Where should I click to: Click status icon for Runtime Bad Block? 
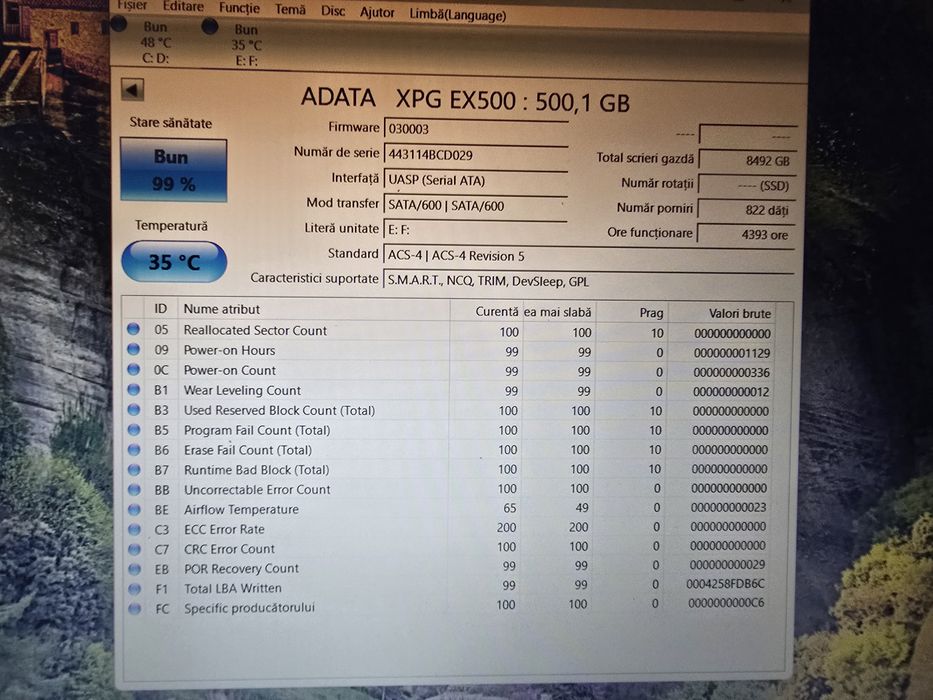click(x=134, y=470)
